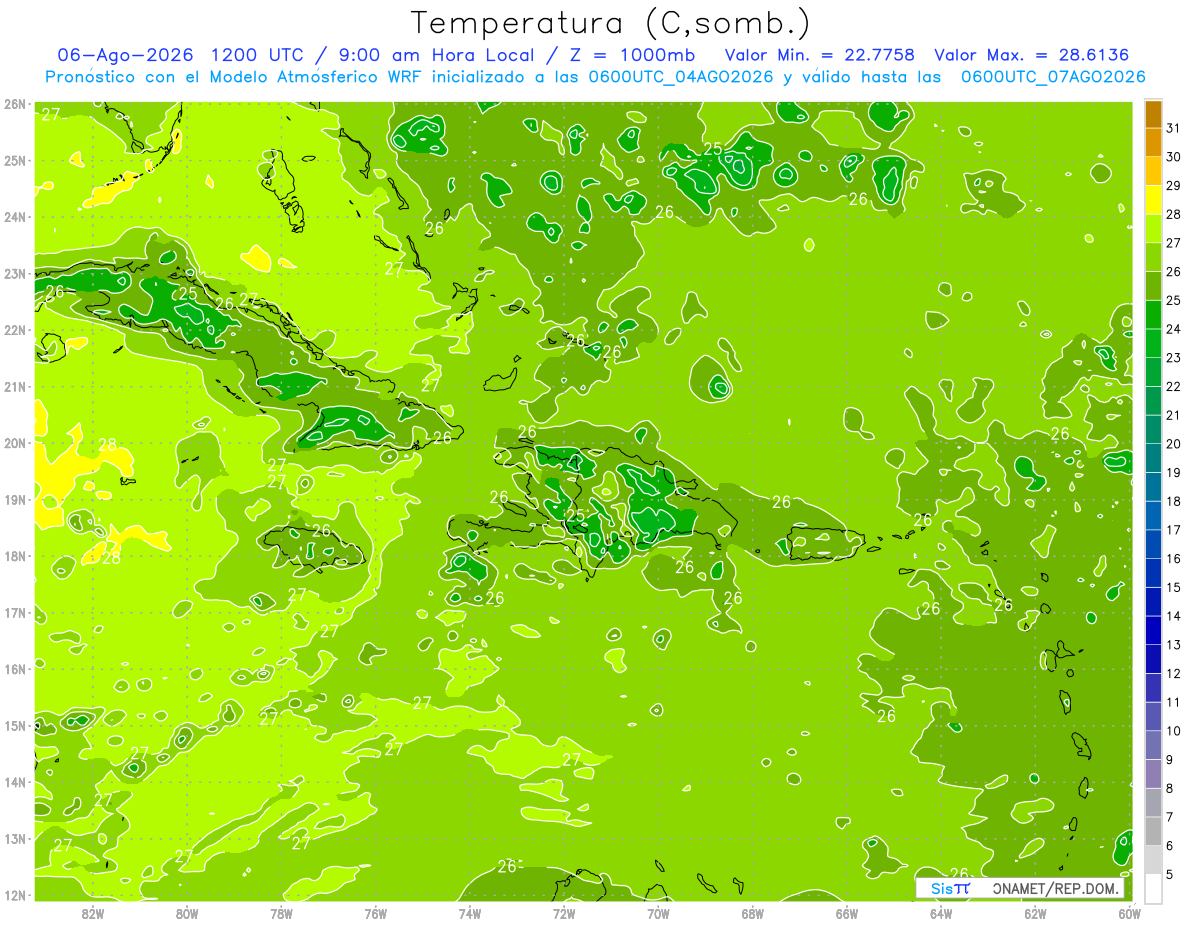Click the "24N" latitude axis label

(16, 217)
